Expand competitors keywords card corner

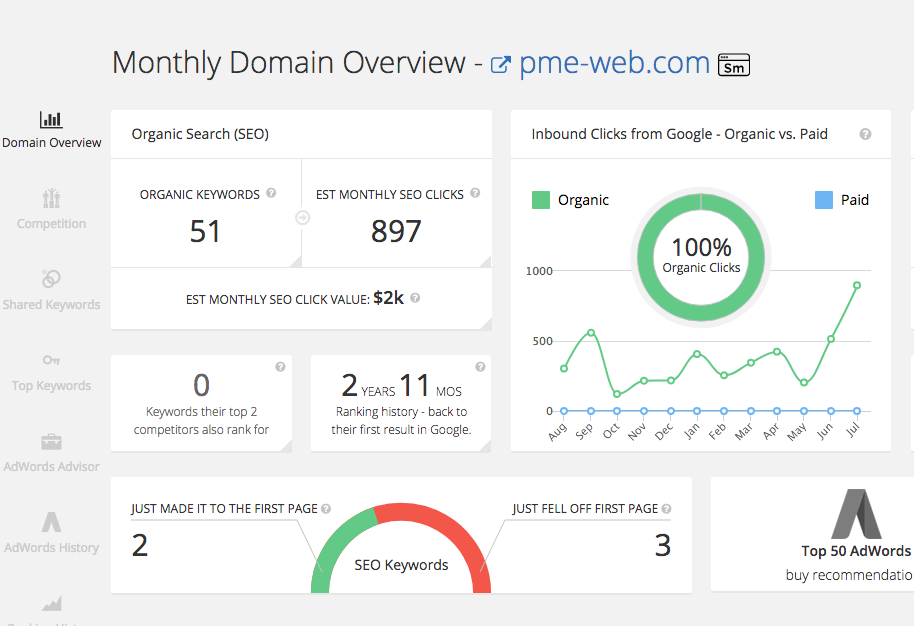click(x=286, y=445)
